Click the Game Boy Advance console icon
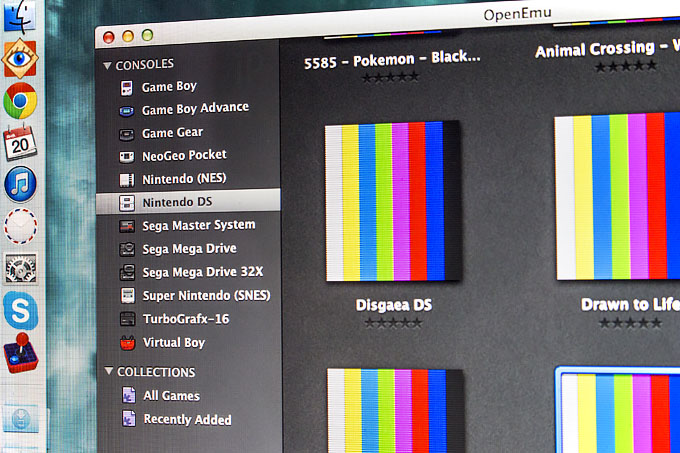The width and height of the screenshot is (680, 453). click(x=126, y=112)
